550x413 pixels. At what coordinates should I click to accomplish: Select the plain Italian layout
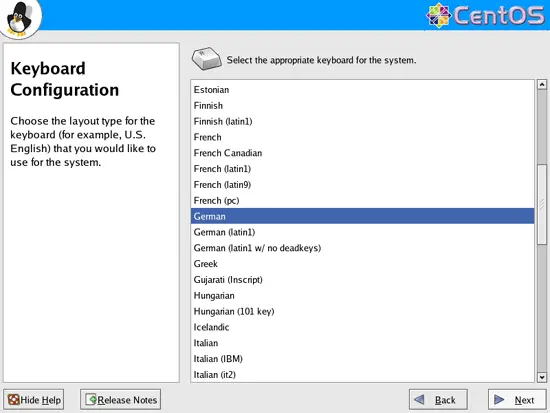[362, 343]
